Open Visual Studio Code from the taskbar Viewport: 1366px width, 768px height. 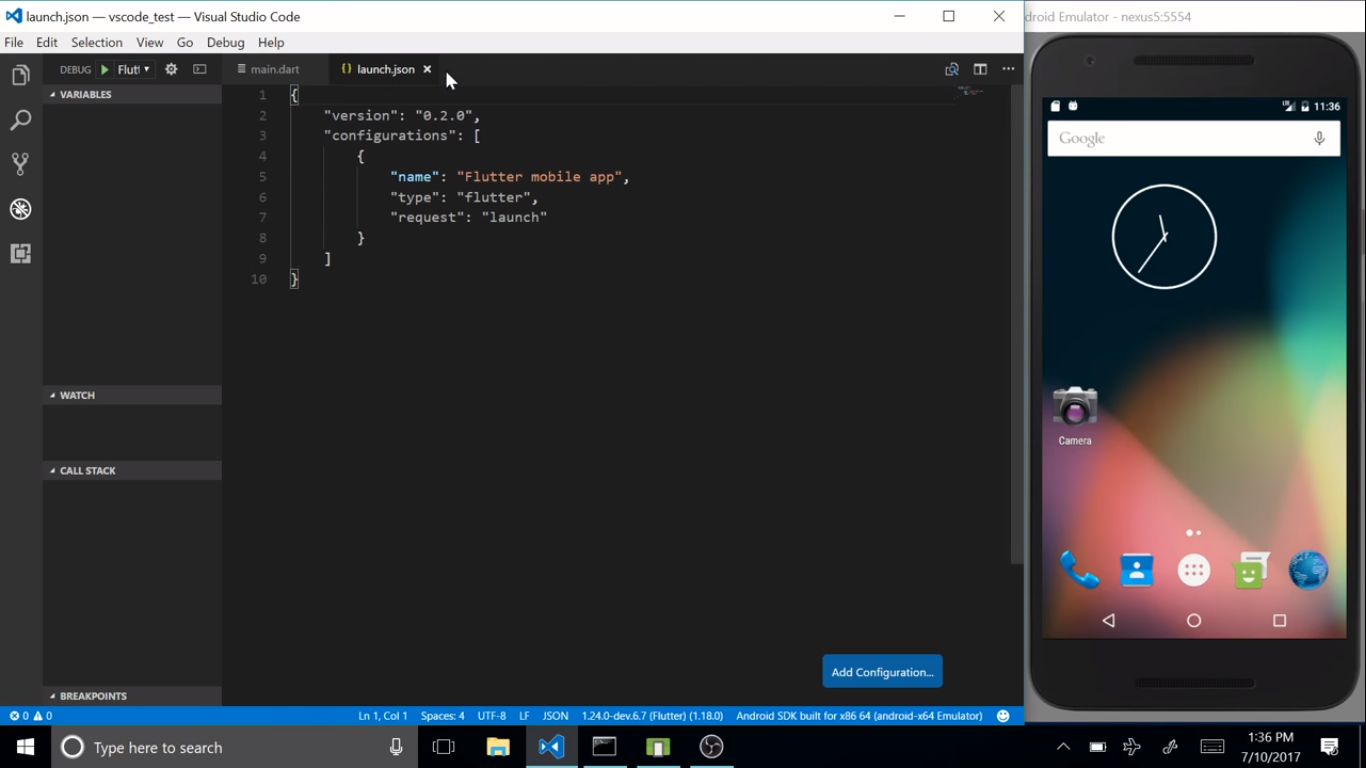pyautogui.click(x=551, y=747)
